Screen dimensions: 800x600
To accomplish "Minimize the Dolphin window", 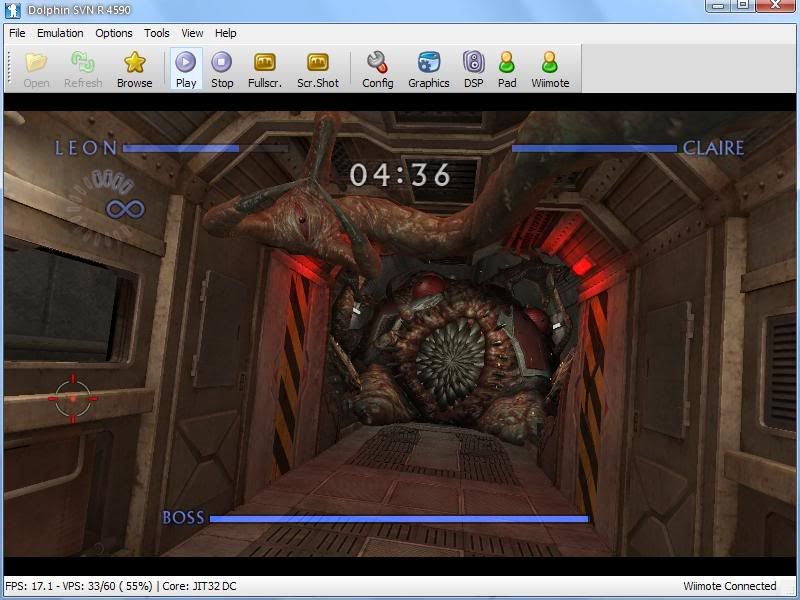I will tap(718, 5).
